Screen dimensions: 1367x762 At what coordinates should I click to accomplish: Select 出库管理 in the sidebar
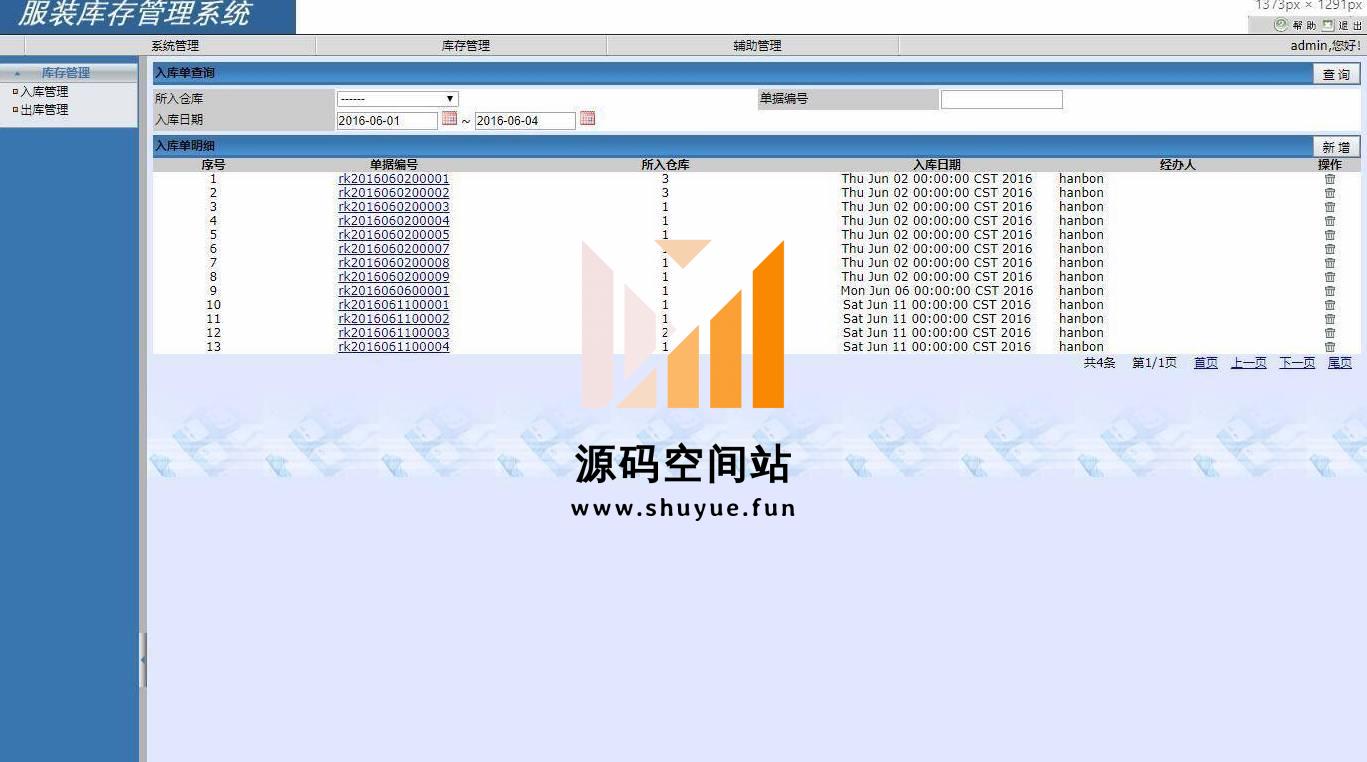(x=44, y=110)
